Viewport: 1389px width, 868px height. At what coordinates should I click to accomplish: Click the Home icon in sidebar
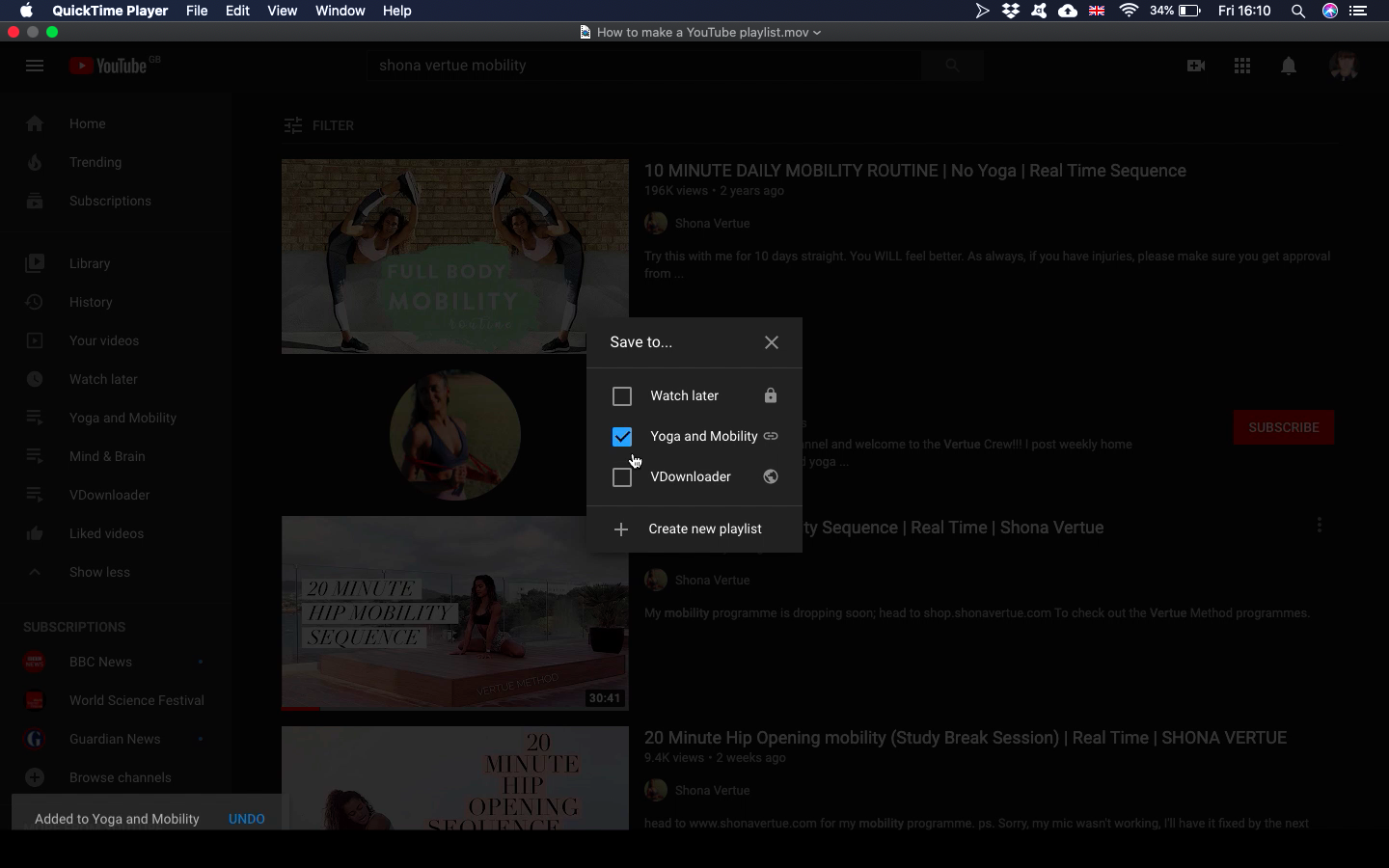[35, 123]
